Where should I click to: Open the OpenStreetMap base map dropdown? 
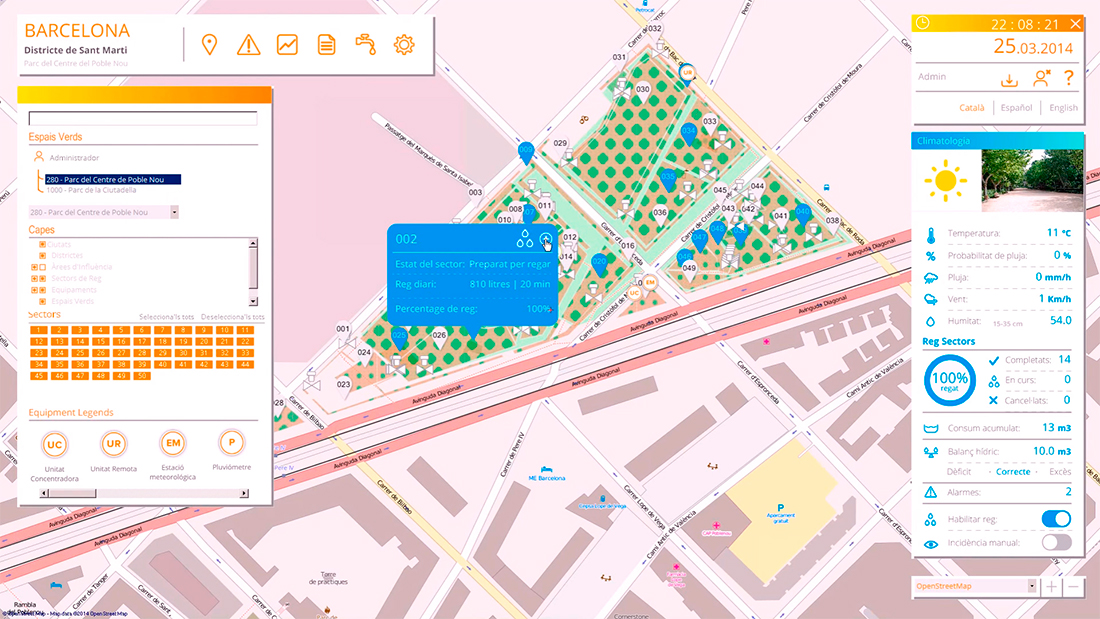(x=1032, y=586)
